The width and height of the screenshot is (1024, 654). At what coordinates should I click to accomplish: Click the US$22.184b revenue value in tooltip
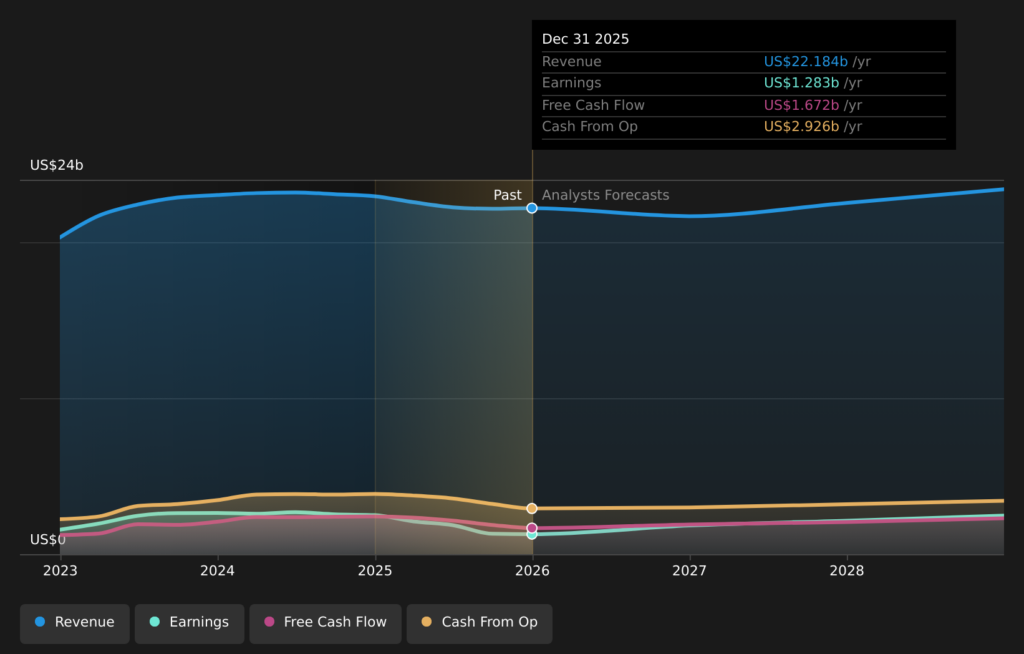(x=806, y=62)
